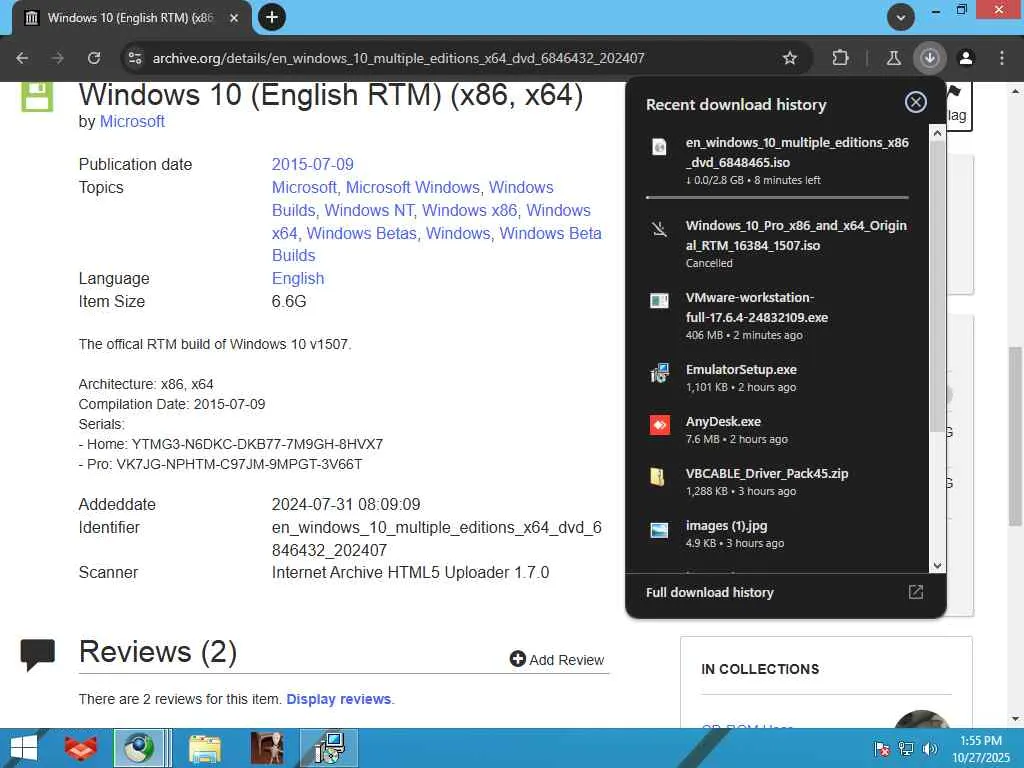Click the external-link icon beside Full download history
Screen dimensions: 1024x768
coord(916,592)
